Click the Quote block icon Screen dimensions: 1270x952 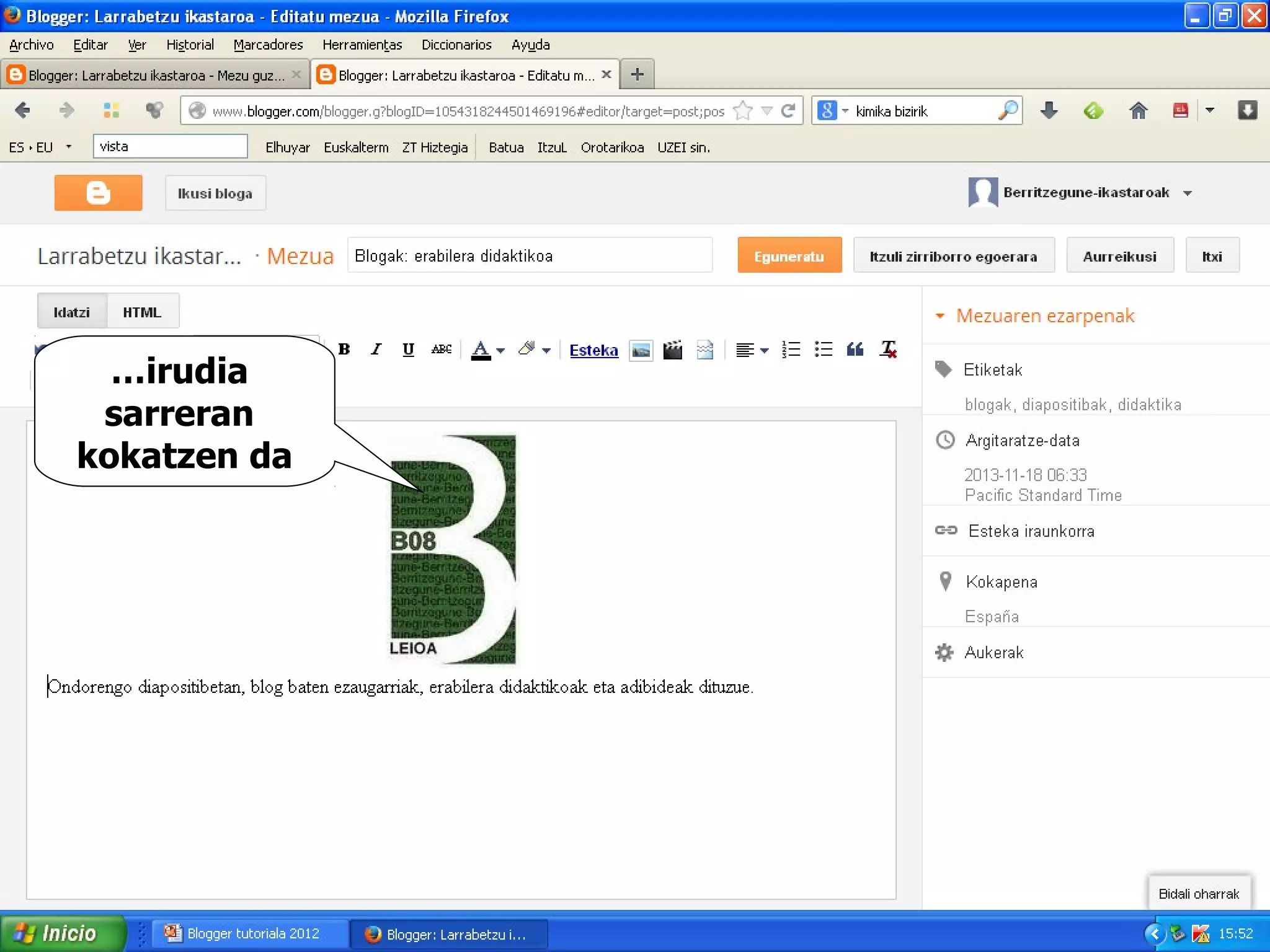(855, 350)
